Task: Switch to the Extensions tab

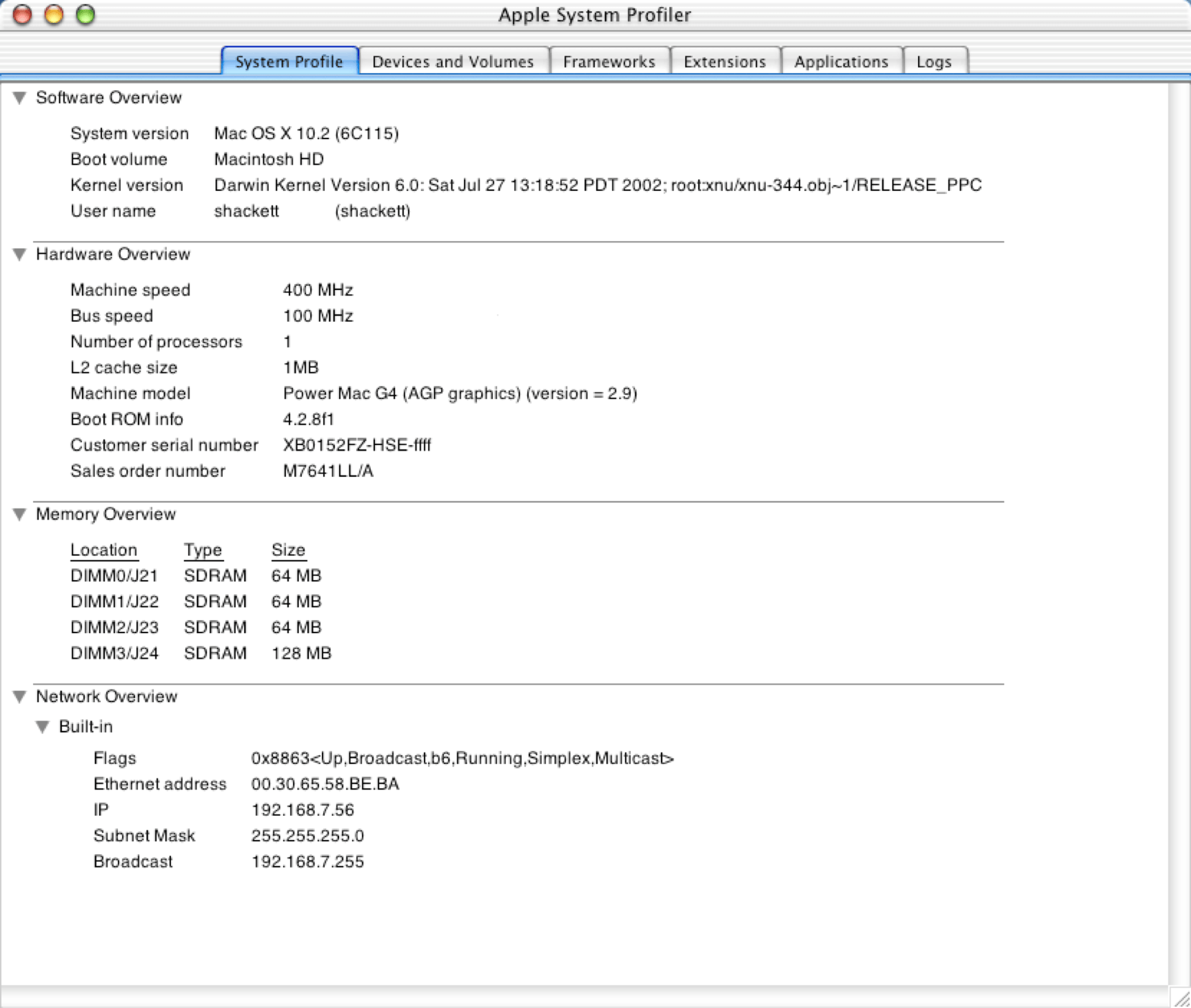Action: coord(725,61)
